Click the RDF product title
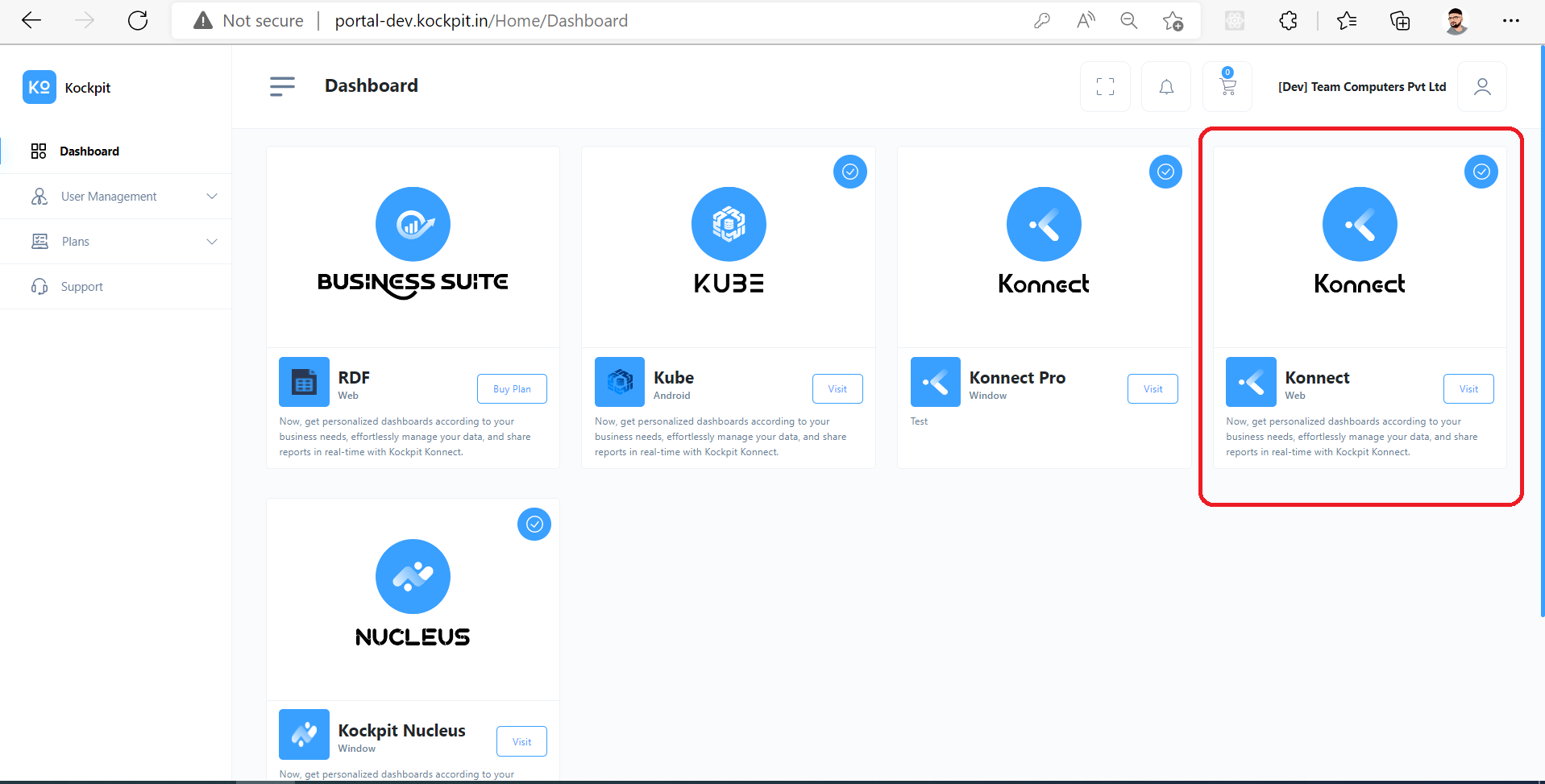This screenshot has width=1545, height=784. pos(354,378)
